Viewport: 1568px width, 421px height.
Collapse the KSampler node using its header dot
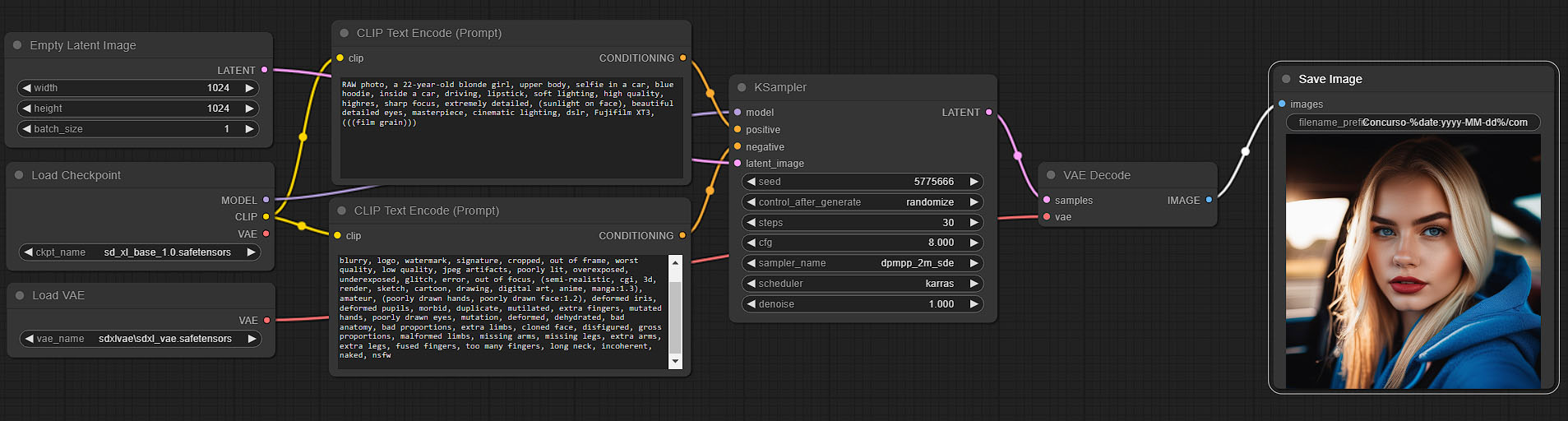pyautogui.click(x=742, y=87)
